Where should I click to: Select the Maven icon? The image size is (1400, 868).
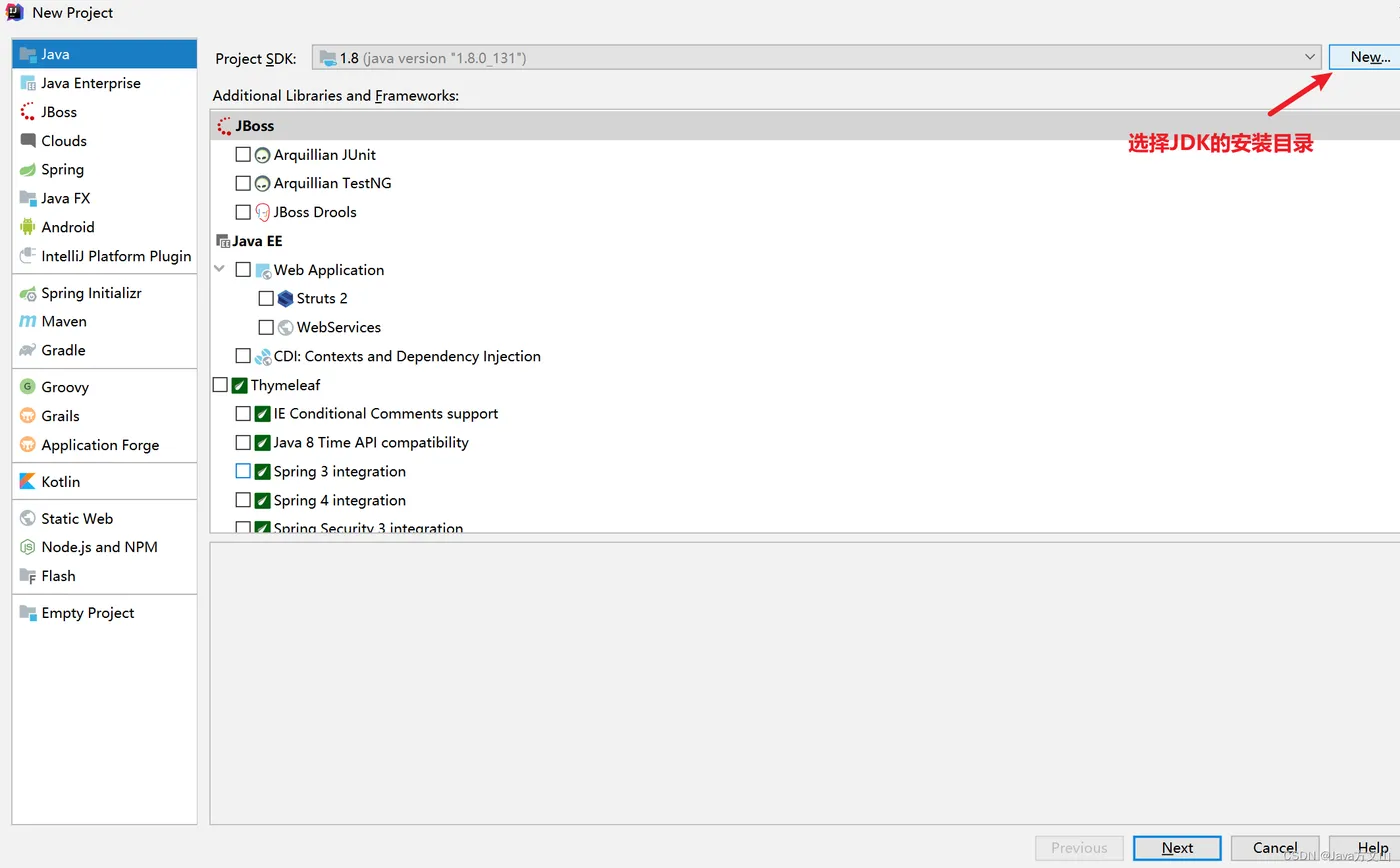28,321
